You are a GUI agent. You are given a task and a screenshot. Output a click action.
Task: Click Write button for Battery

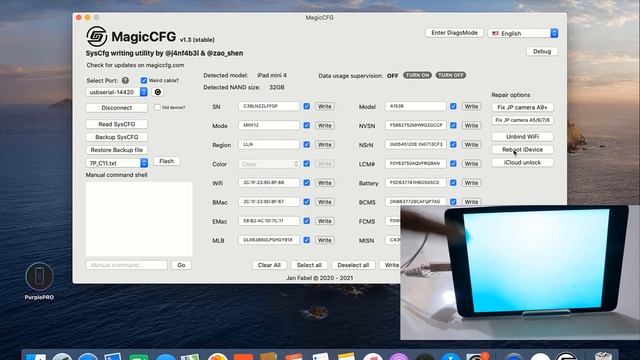(471, 183)
